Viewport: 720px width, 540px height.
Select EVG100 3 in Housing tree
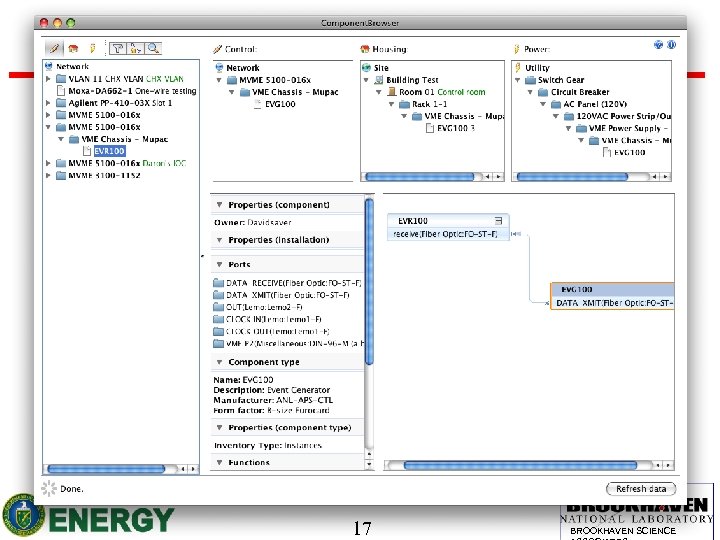[x=456, y=128]
